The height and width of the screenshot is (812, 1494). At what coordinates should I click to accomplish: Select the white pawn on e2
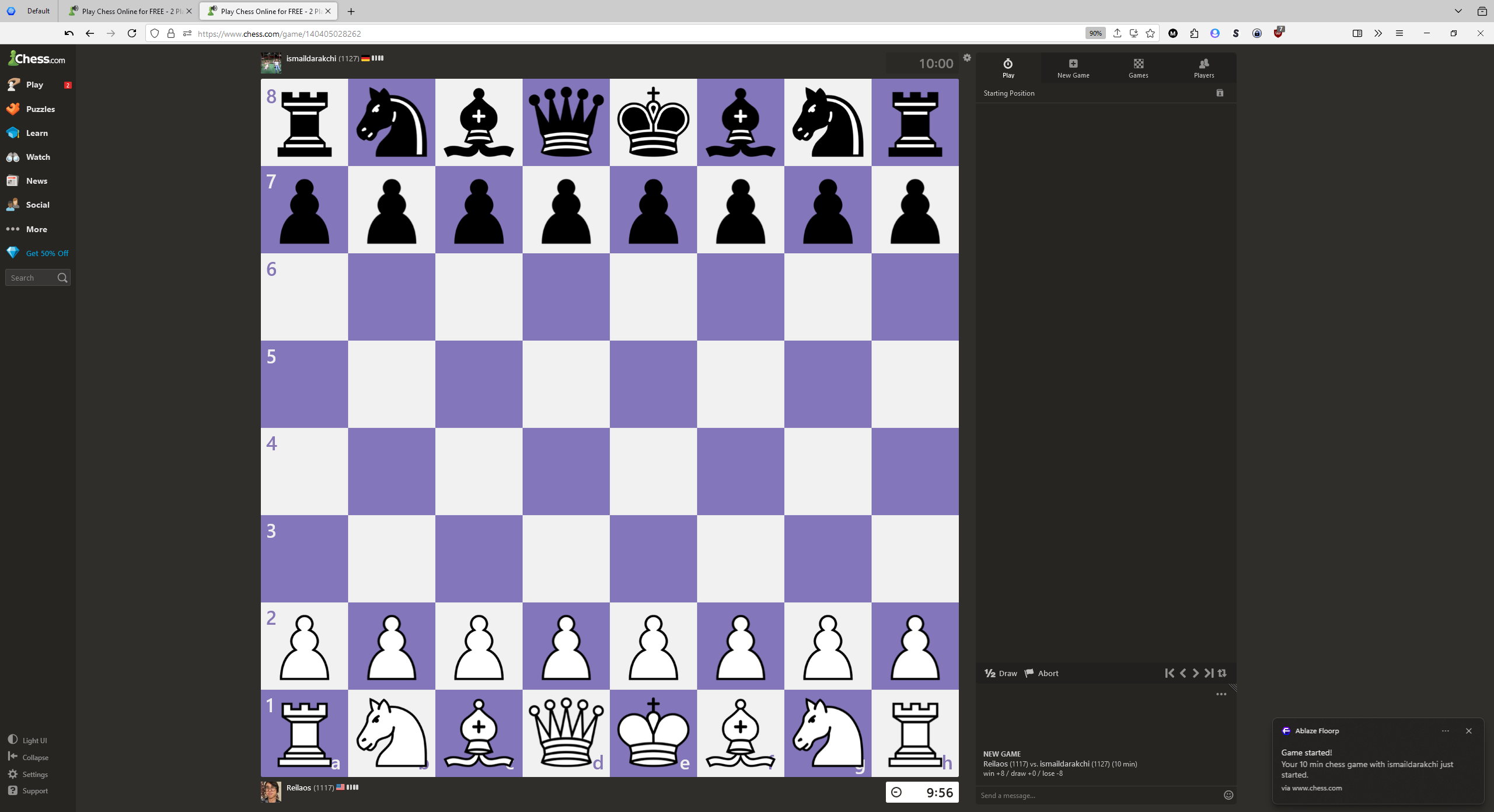[653, 646]
